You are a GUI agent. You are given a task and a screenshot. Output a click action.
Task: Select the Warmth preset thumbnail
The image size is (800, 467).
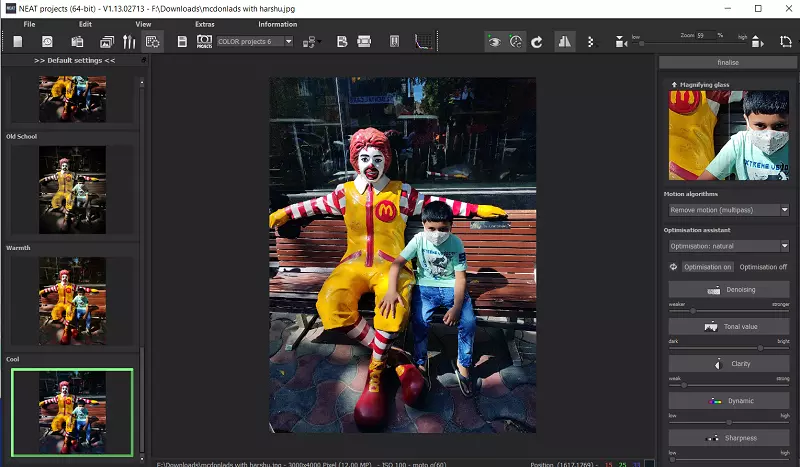coord(72,299)
